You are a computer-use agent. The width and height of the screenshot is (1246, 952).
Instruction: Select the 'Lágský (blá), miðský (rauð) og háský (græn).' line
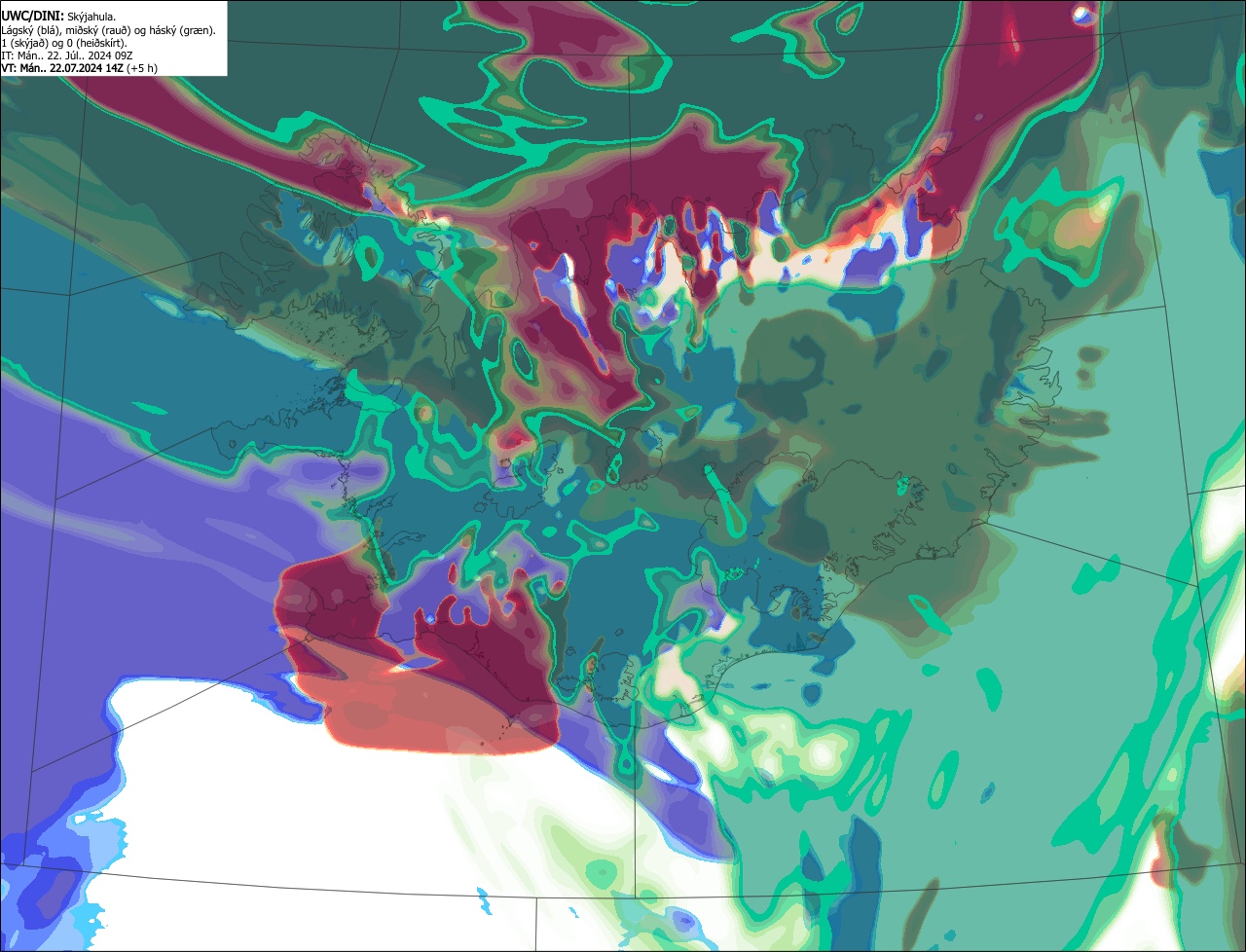108,30
